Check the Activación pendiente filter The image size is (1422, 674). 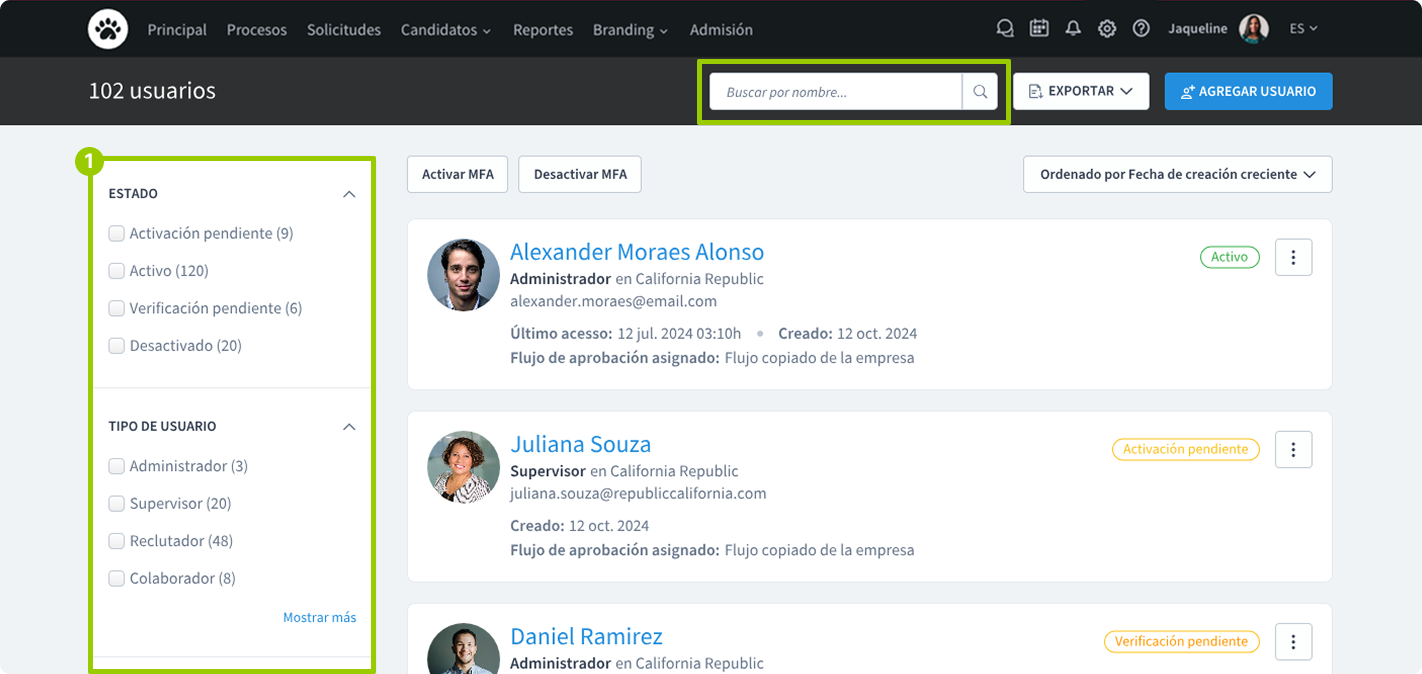(117, 233)
